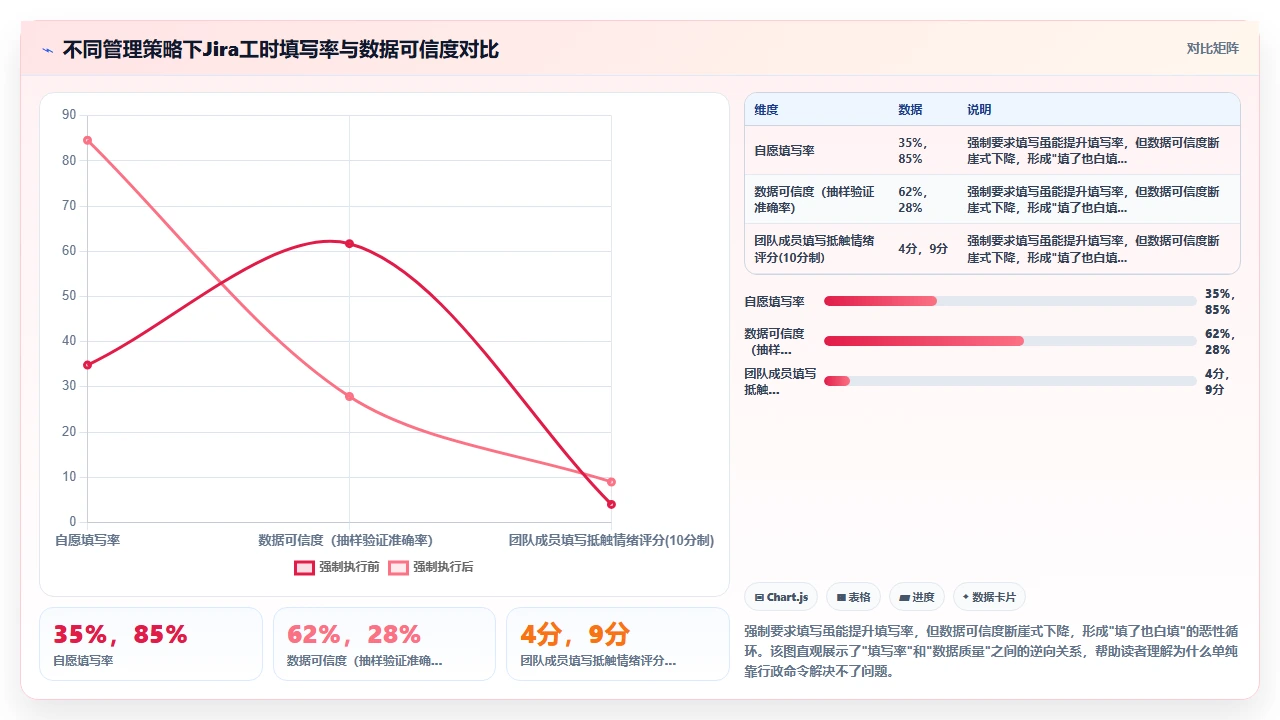Image resolution: width=1280 pixels, height=720 pixels.
Task: Click the 数据可信度 progress bar
Action: (x=1010, y=341)
